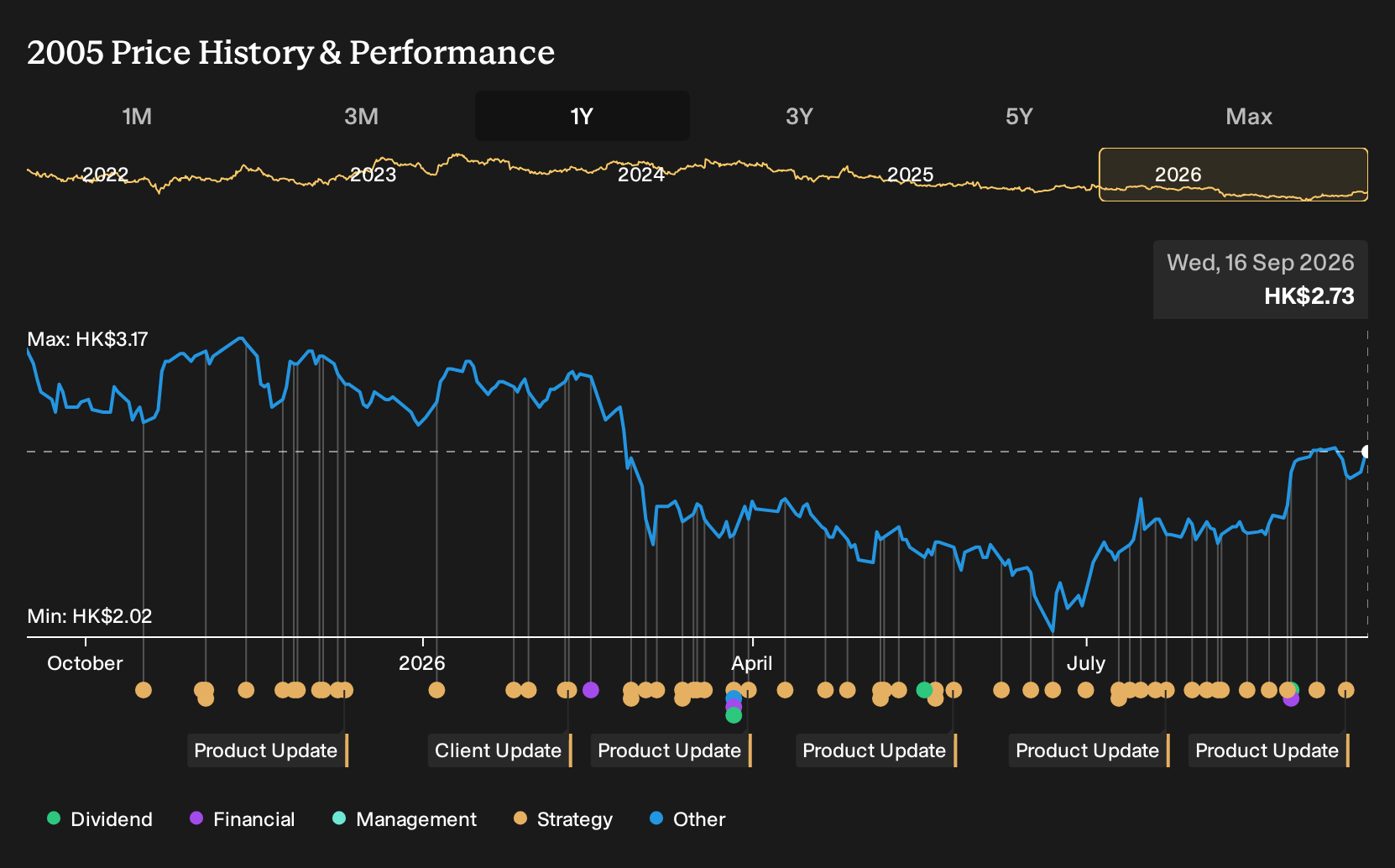Choose the active 1Y range tab
This screenshot has height=868, width=1395.
[583, 116]
